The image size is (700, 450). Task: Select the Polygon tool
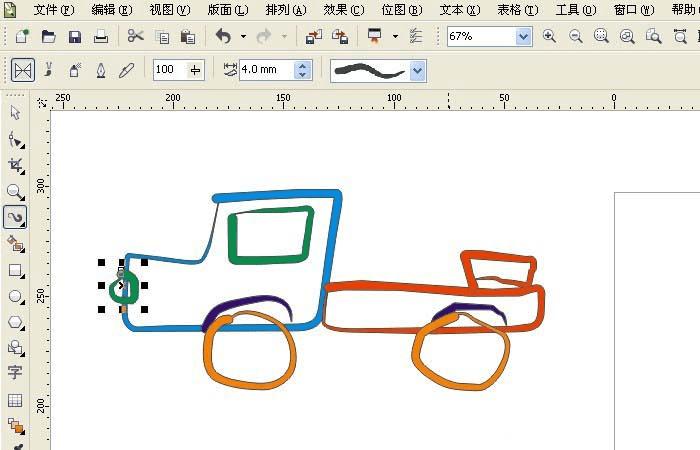pyautogui.click(x=16, y=322)
